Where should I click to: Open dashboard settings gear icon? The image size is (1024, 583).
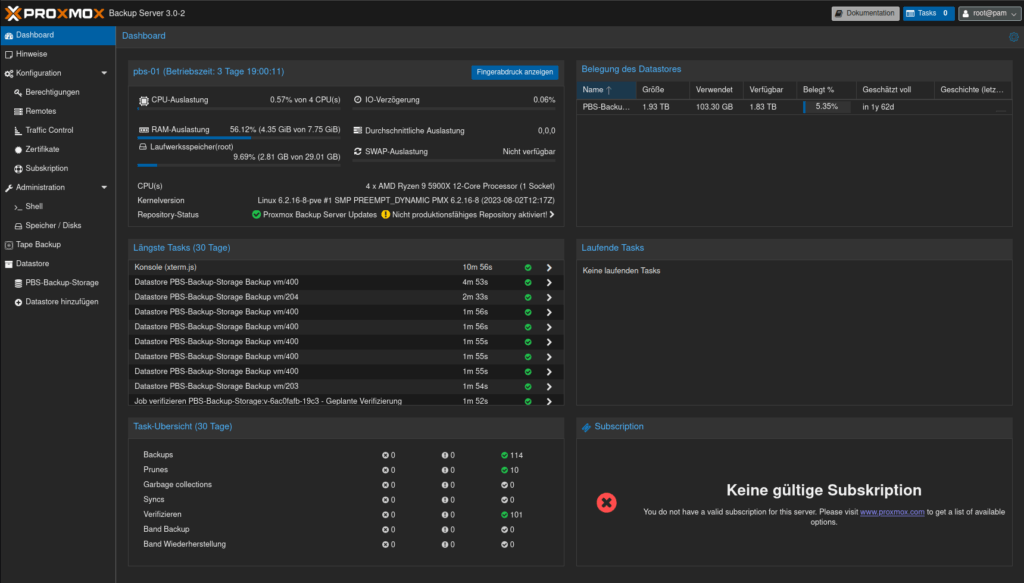tap(1014, 37)
